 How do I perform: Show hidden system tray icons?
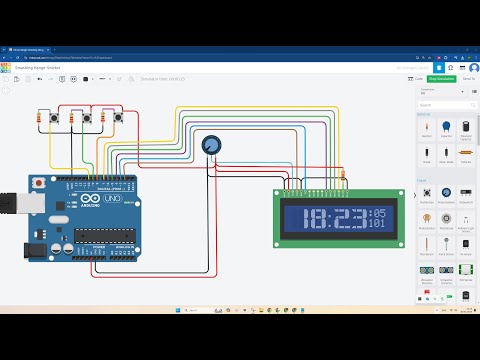pyautogui.click(x=437, y=310)
